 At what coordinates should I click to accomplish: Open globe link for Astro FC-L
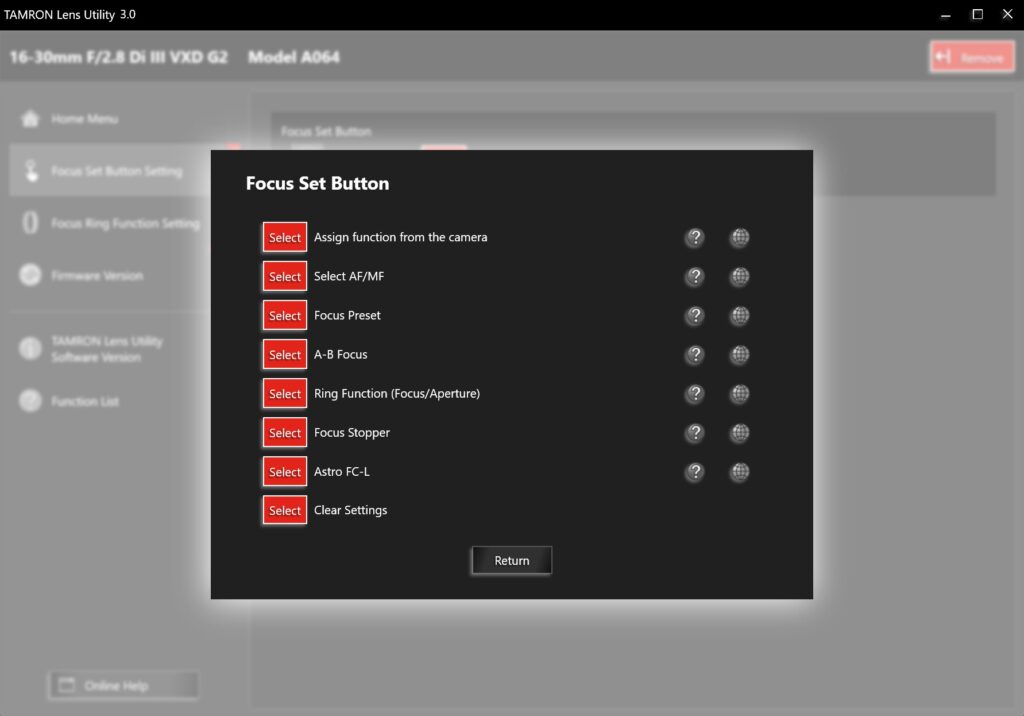tap(739, 472)
